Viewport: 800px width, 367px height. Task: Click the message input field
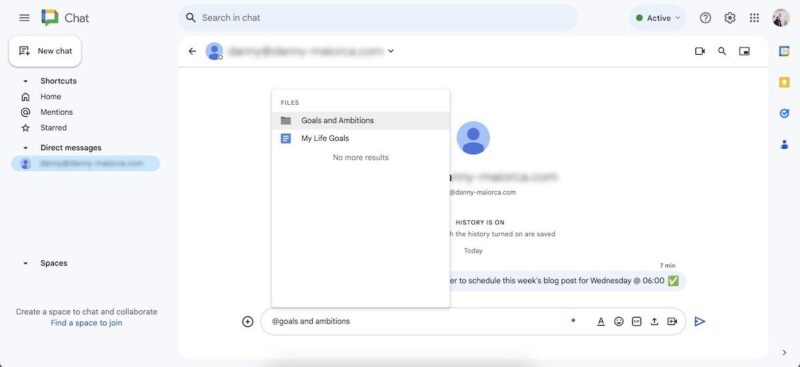(x=416, y=322)
